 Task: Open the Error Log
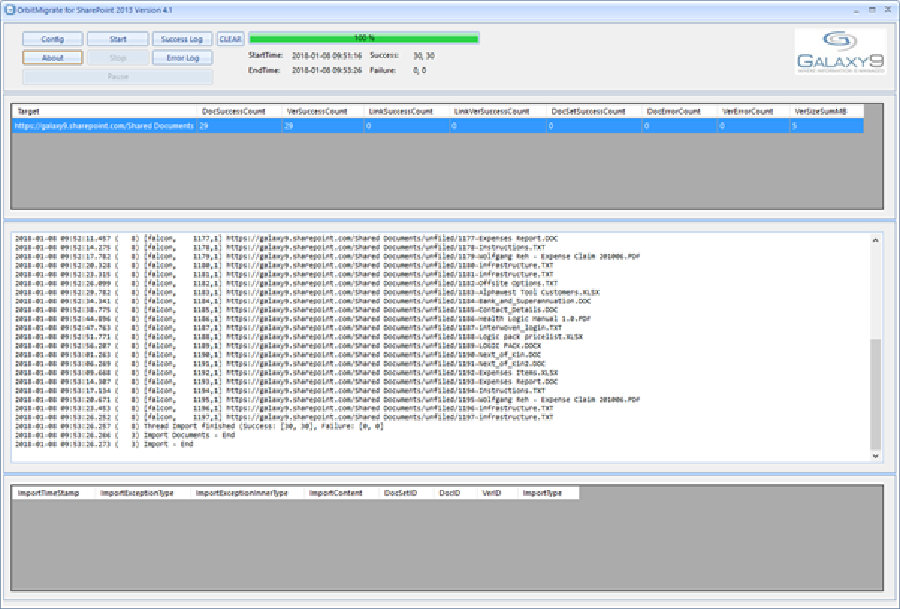(182, 58)
